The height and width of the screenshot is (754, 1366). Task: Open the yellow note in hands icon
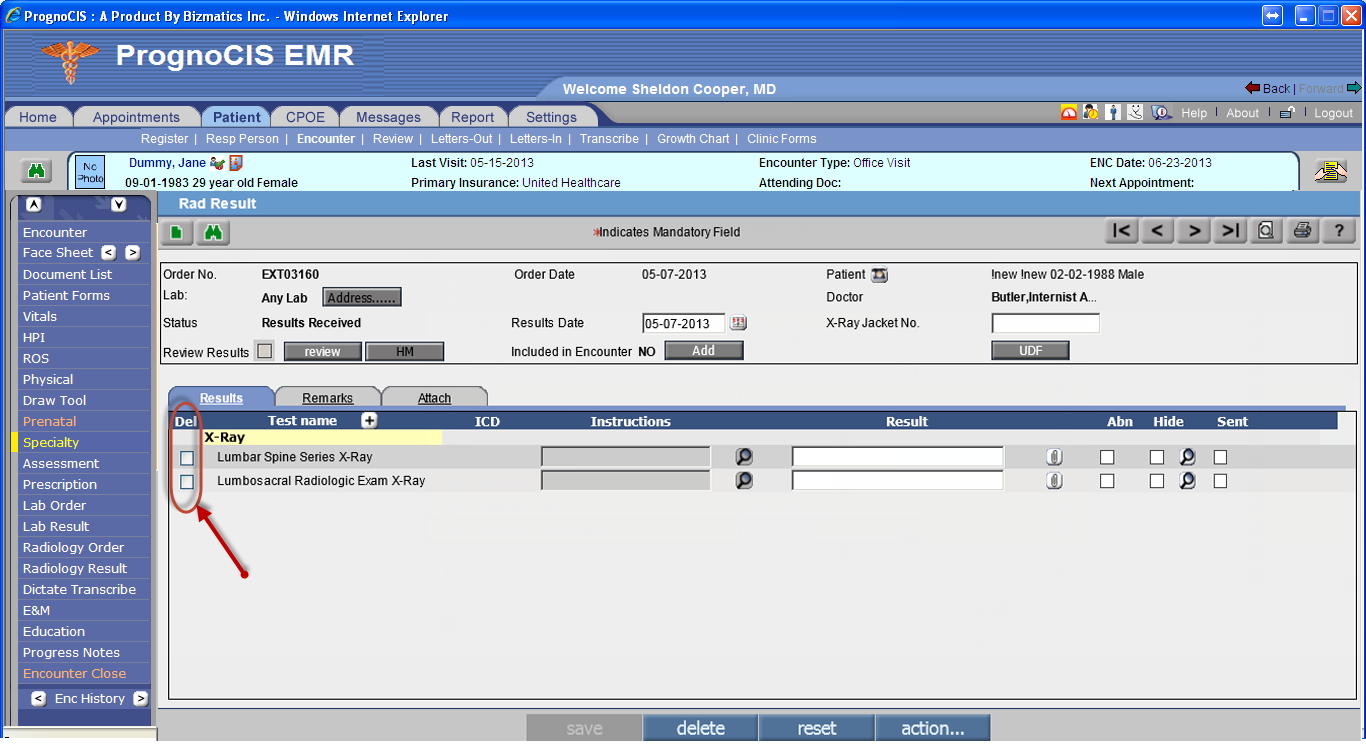pos(1330,171)
